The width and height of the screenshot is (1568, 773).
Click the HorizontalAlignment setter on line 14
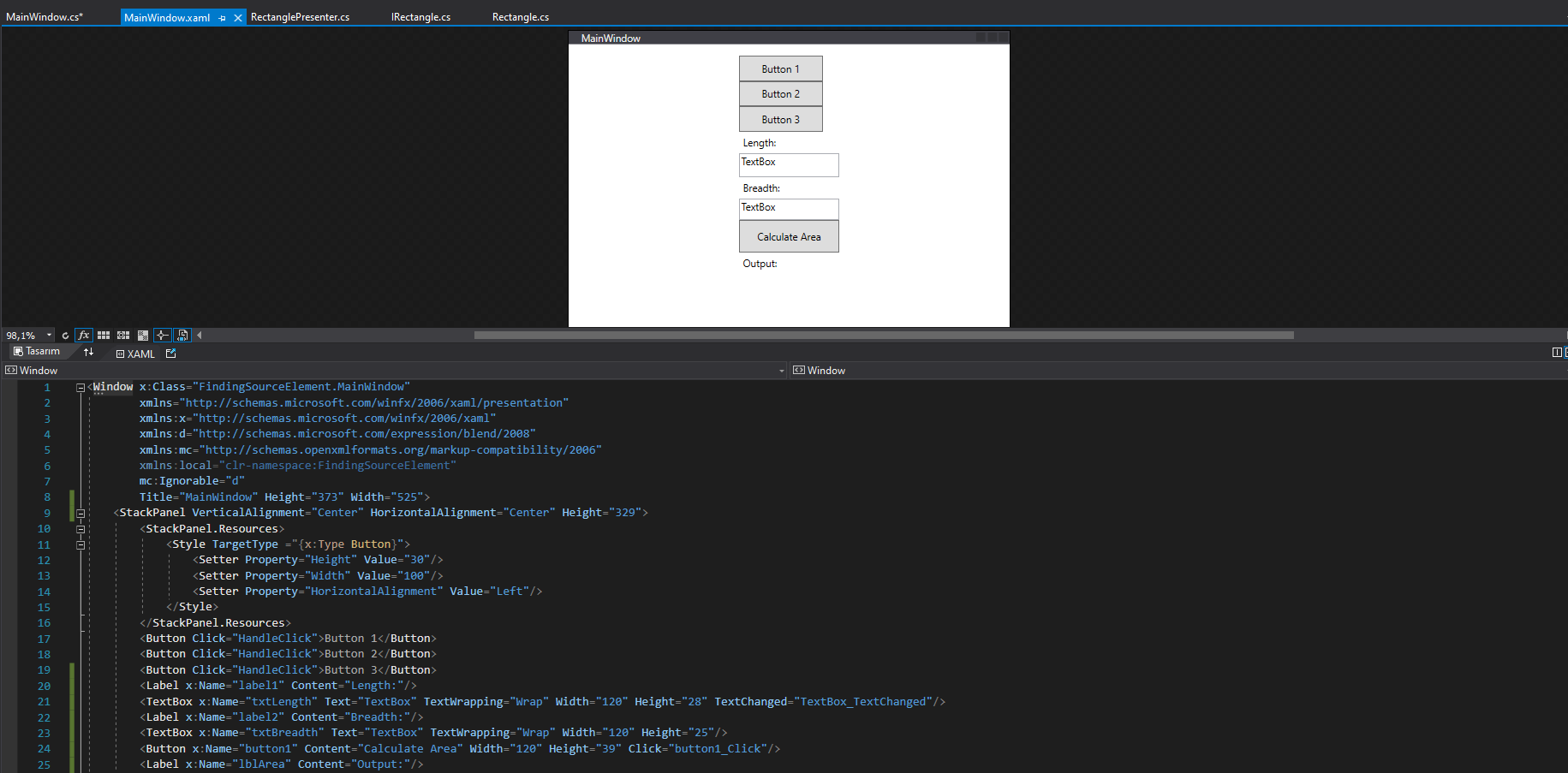pos(367,592)
